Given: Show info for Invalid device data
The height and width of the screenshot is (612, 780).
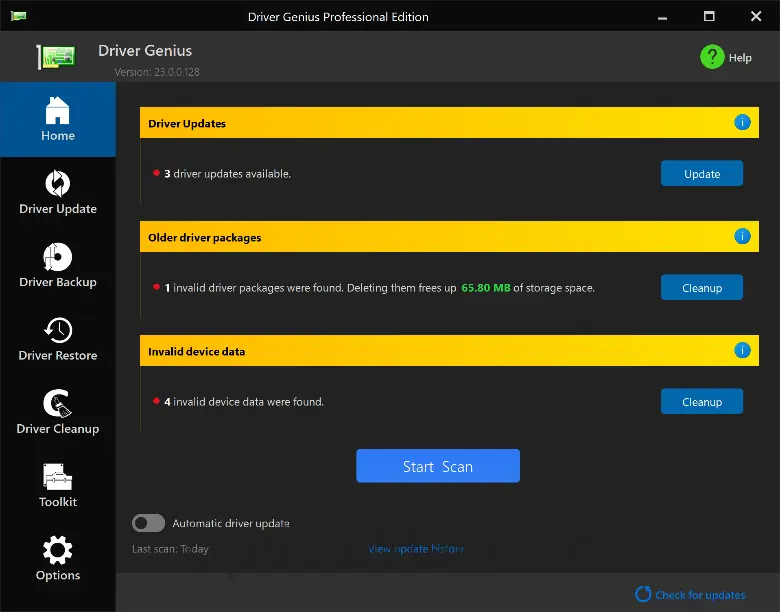Looking at the screenshot, I should (742, 351).
